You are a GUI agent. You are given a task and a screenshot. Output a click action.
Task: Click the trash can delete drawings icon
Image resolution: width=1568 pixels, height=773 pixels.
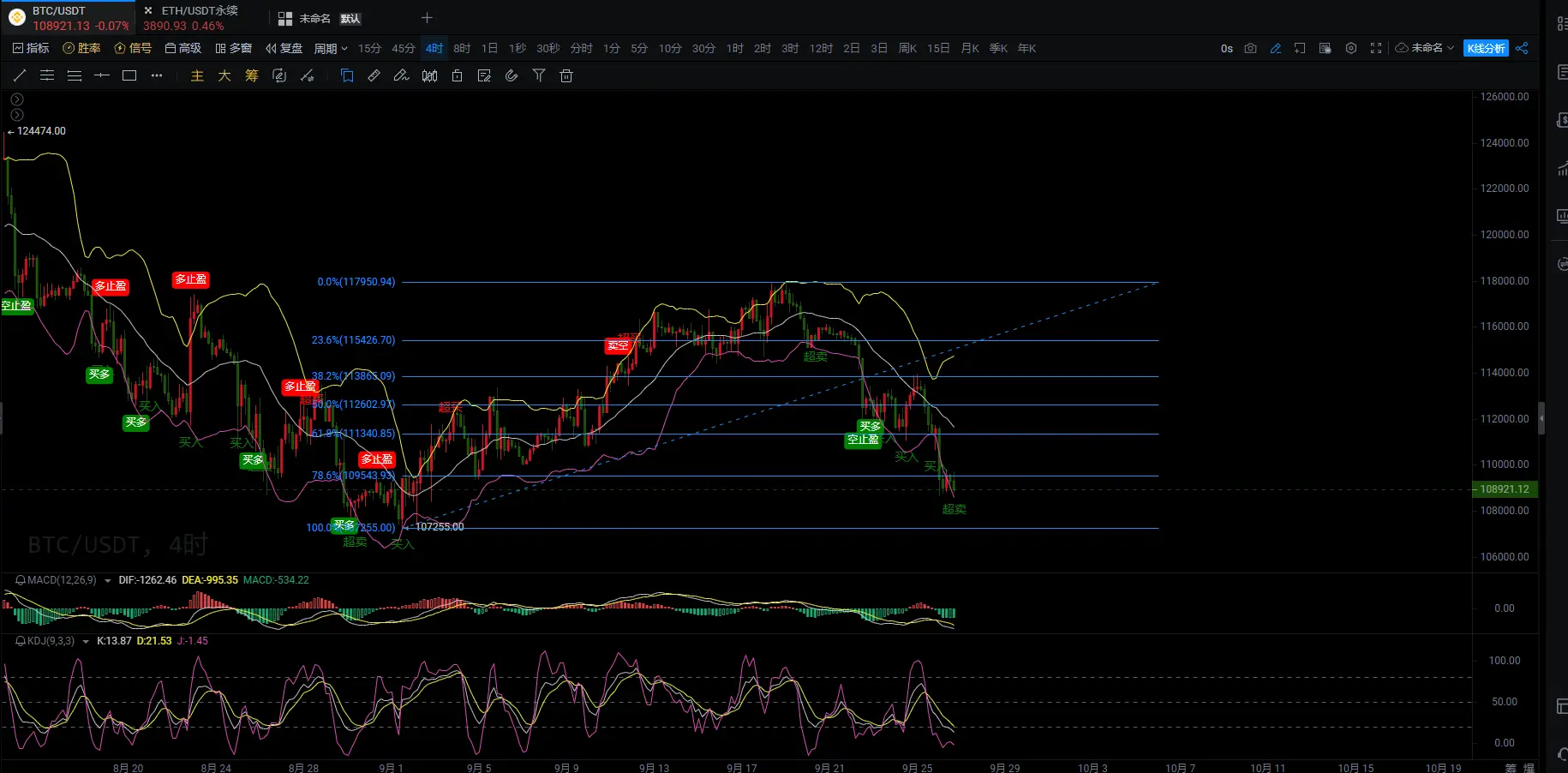[x=566, y=76]
